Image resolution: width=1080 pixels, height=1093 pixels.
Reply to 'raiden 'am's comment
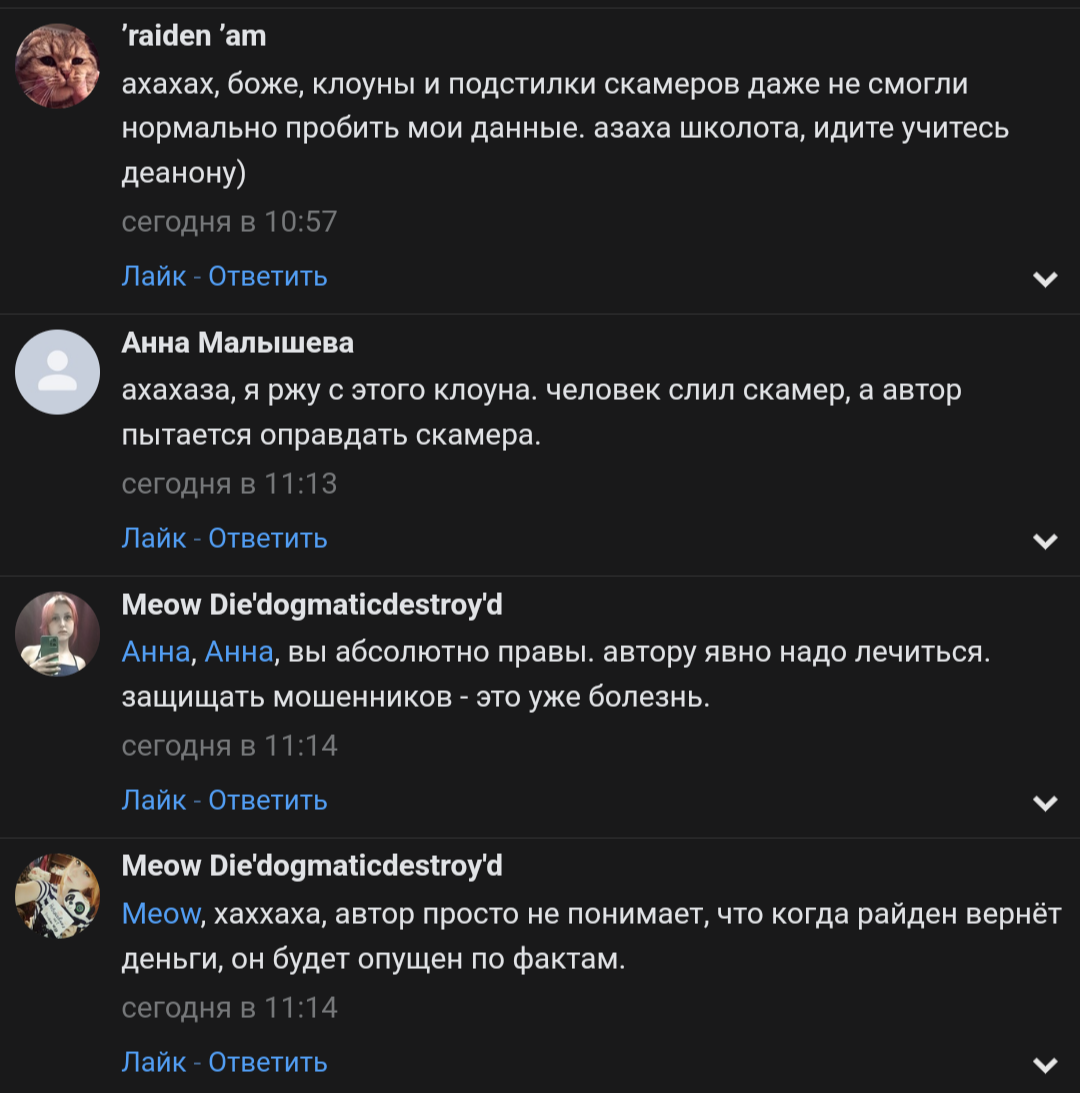(x=268, y=276)
